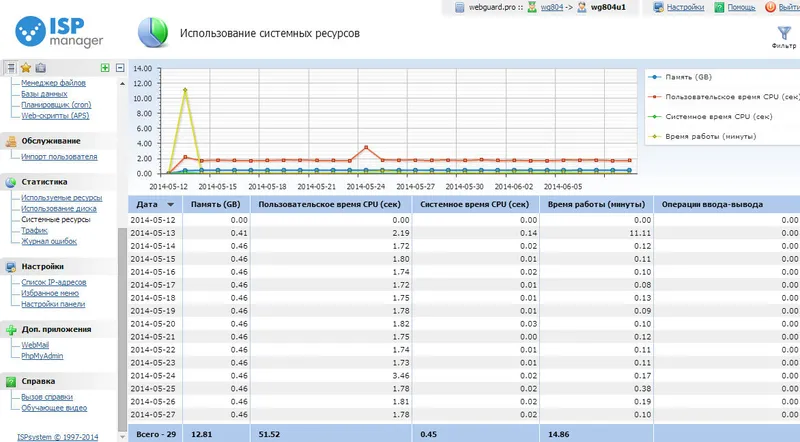This screenshot has width=800, height=442.
Task: Switch to wg804 user link
Action: point(552,7)
